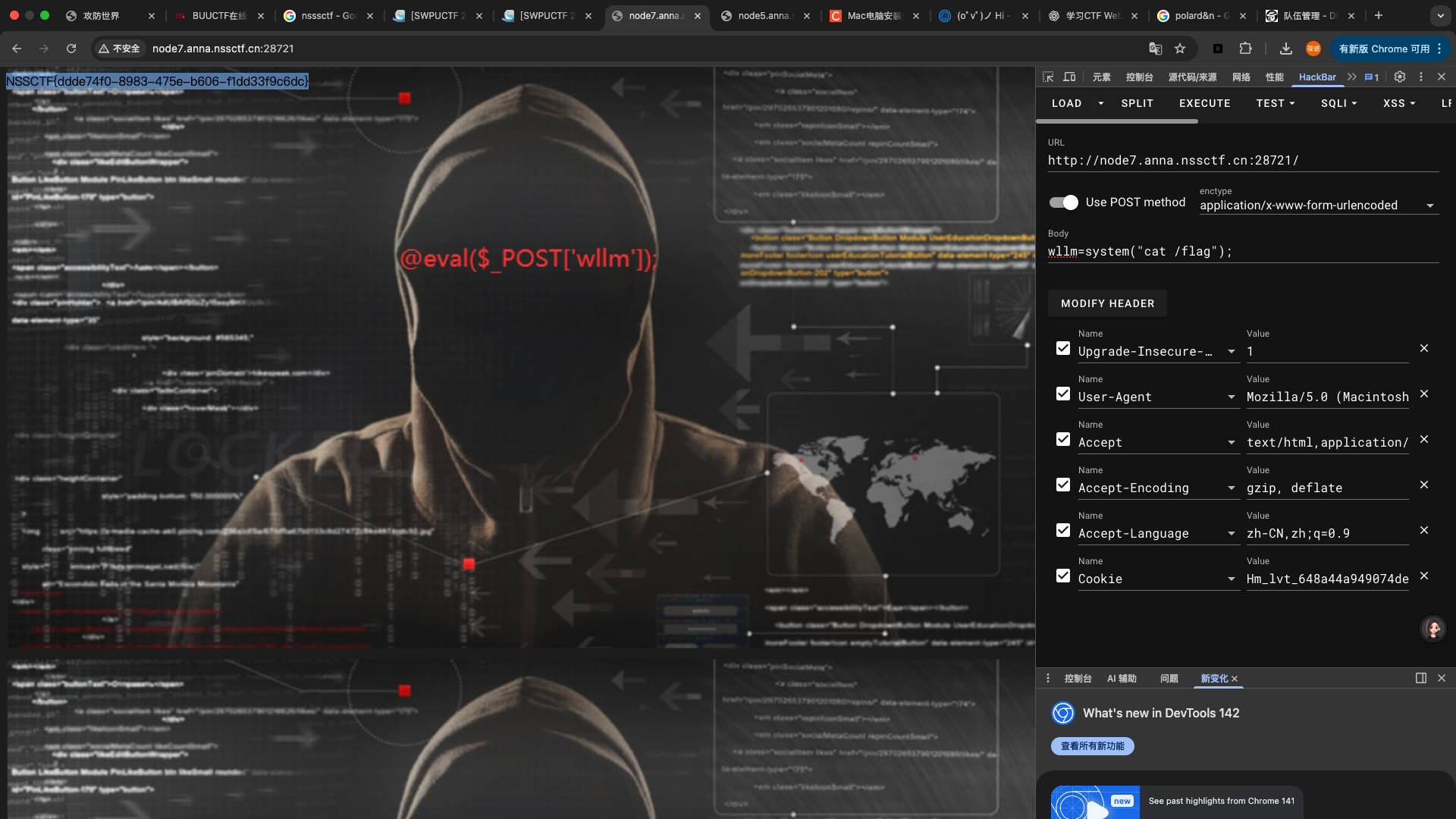Bookmark this page with the star icon
The width and height of the screenshot is (1456, 819).
[1180, 49]
